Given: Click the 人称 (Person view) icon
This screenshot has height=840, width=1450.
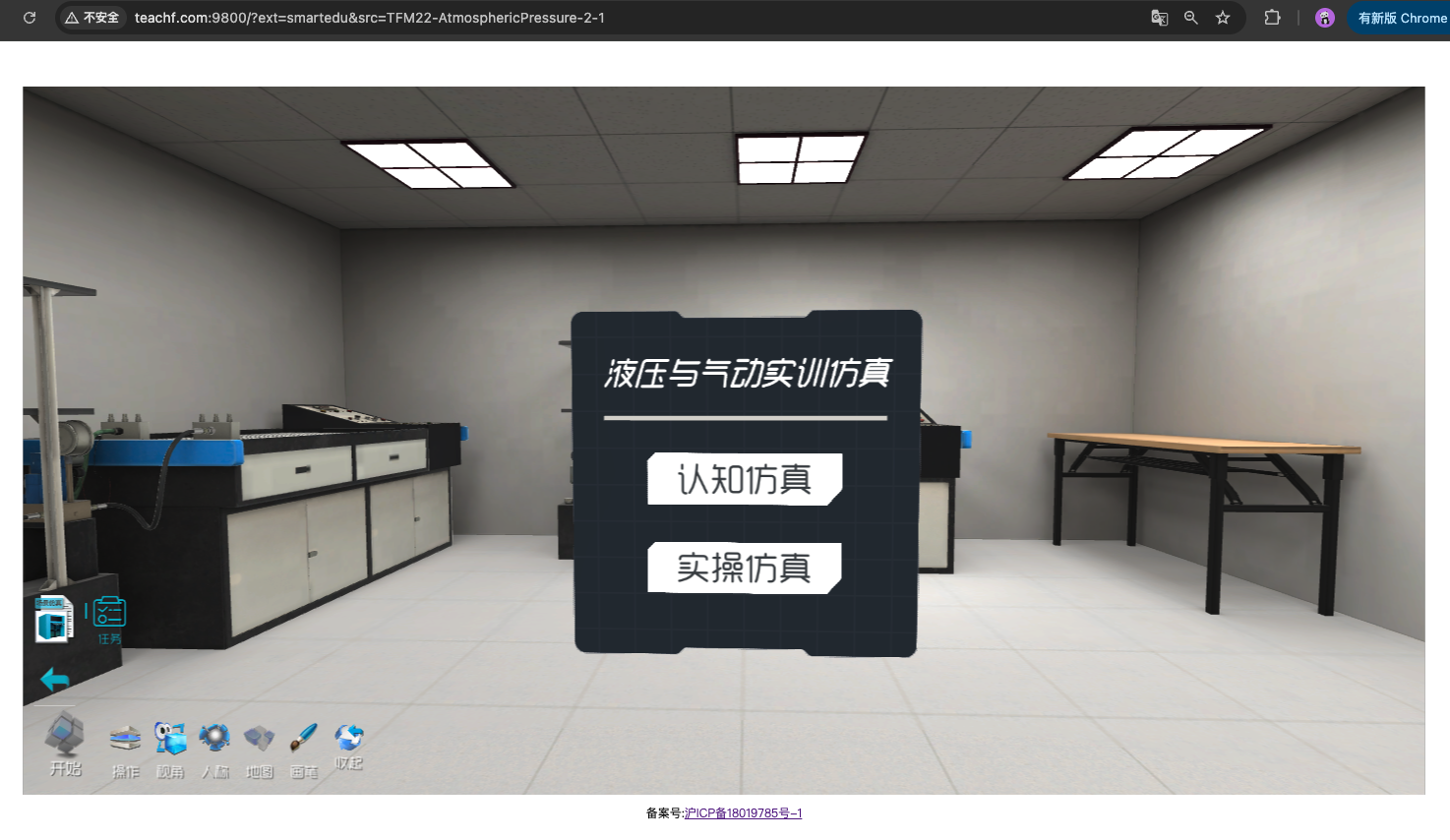Looking at the screenshot, I should click(214, 739).
